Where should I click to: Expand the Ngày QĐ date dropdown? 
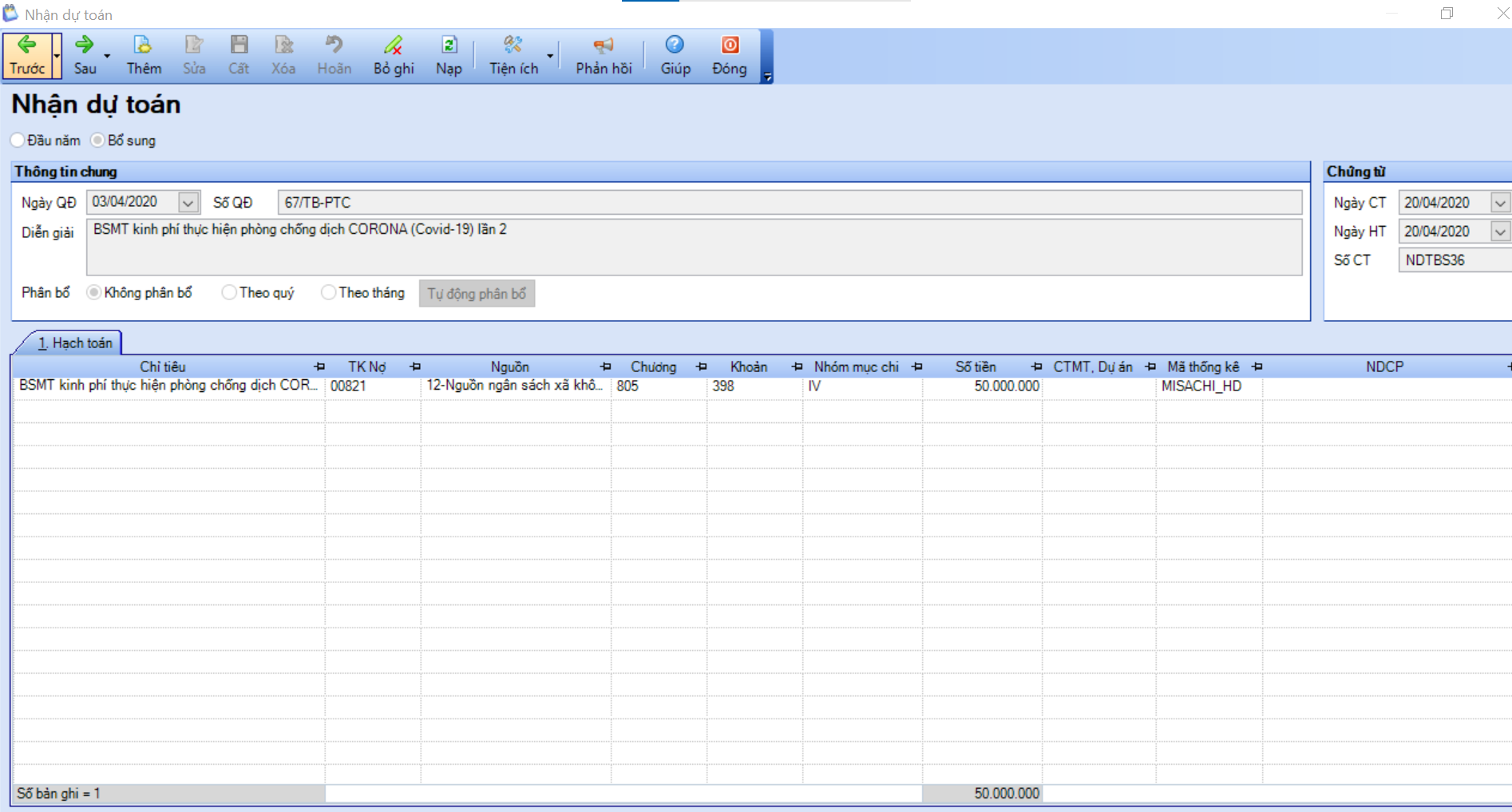(188, 203)
